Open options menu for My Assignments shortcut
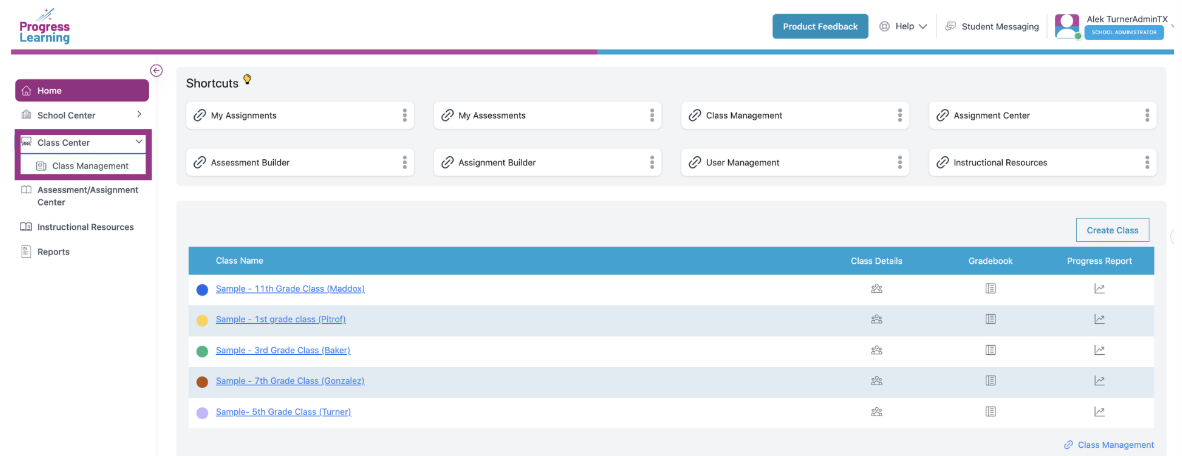 coord(404,115)
